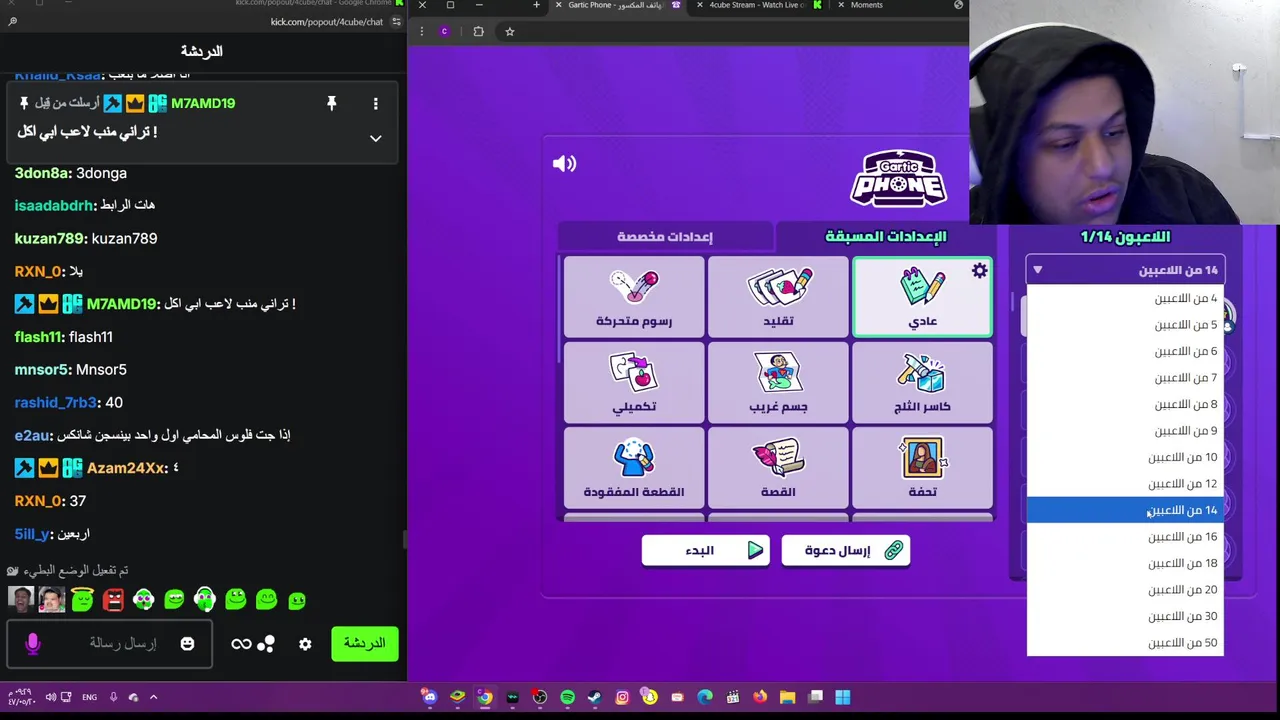
Task: Pick the تحفة game mode
Action: click(x=922, y=468)
